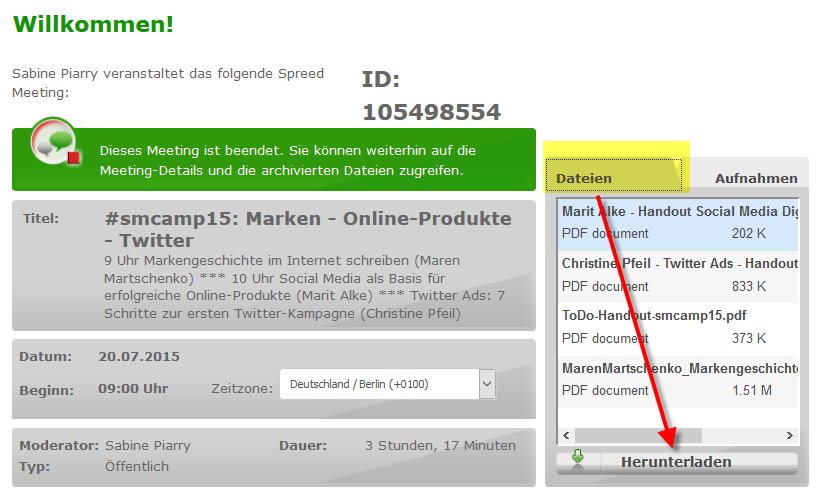Viewport: 817px width, 489px height.
Task: Click the Typ value Öffentlich
Action: point(137,466)
